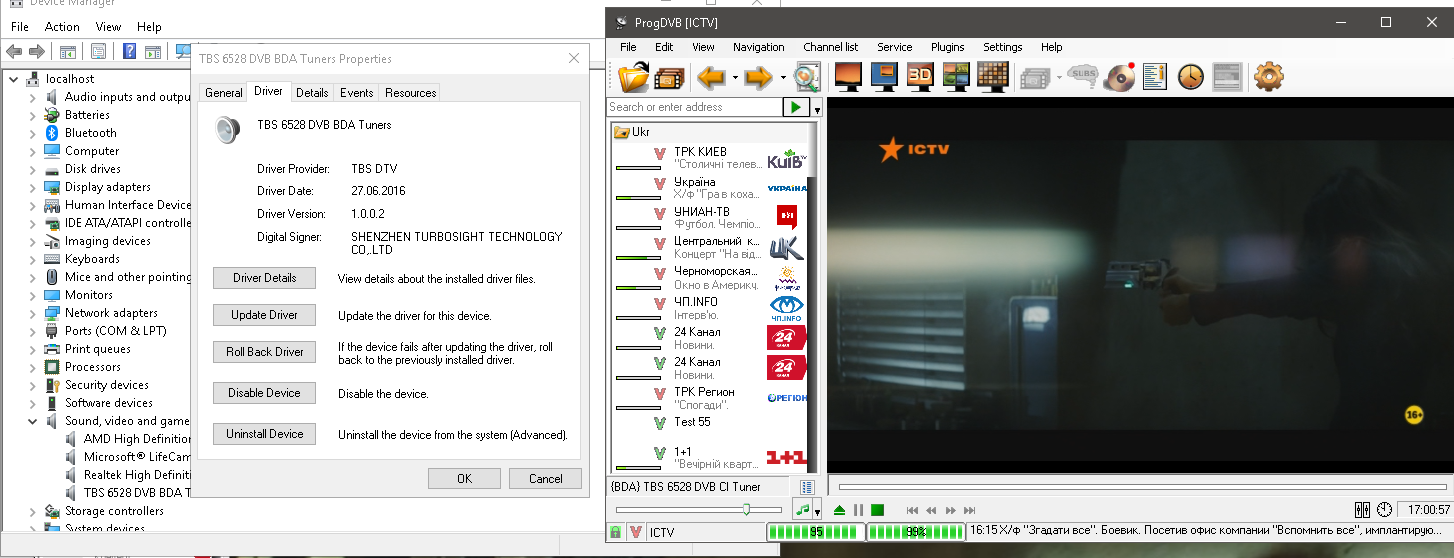Toggle the SUBS subtitles cloud icon
Image resolution: width=1454 pixels, height=558 pixels.
click(1083, 76)
